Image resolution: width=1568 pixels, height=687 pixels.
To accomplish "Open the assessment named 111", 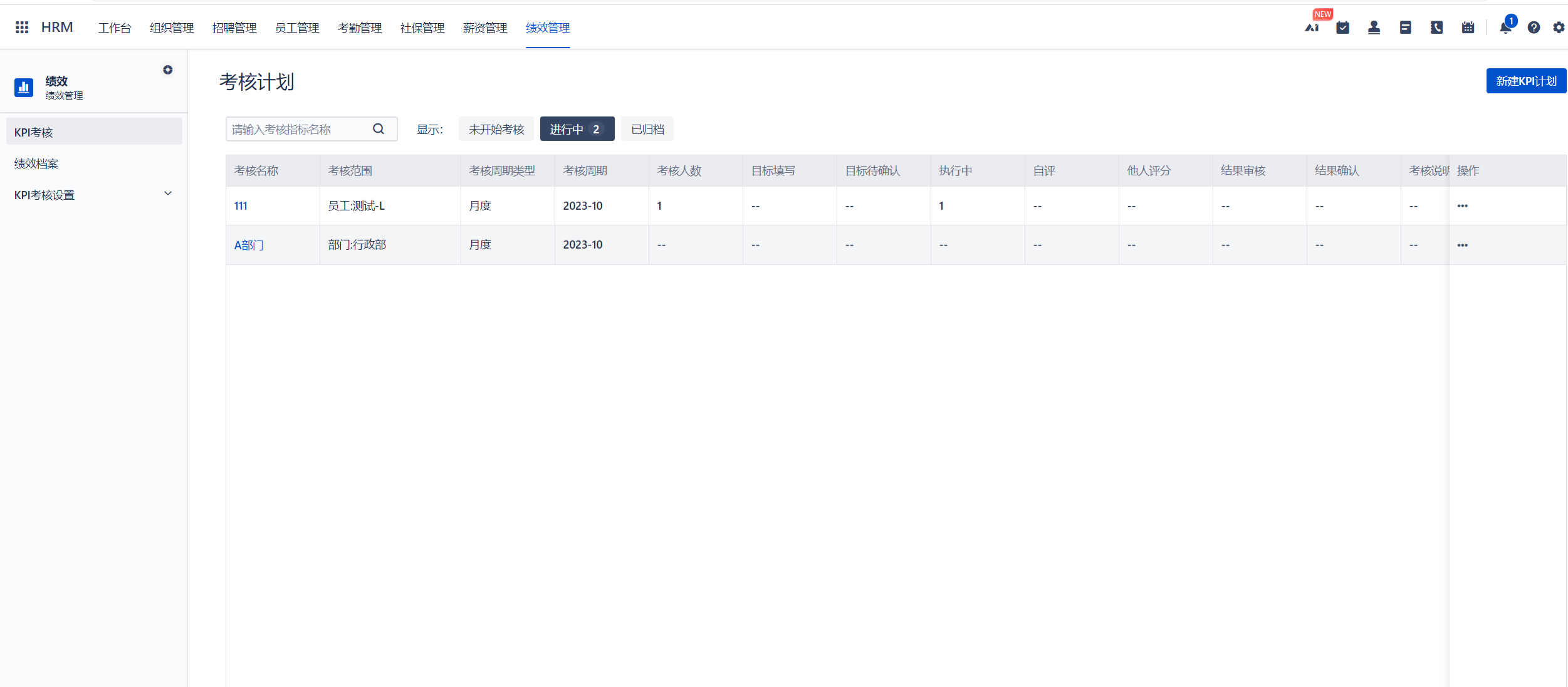I will coord(240,205).
